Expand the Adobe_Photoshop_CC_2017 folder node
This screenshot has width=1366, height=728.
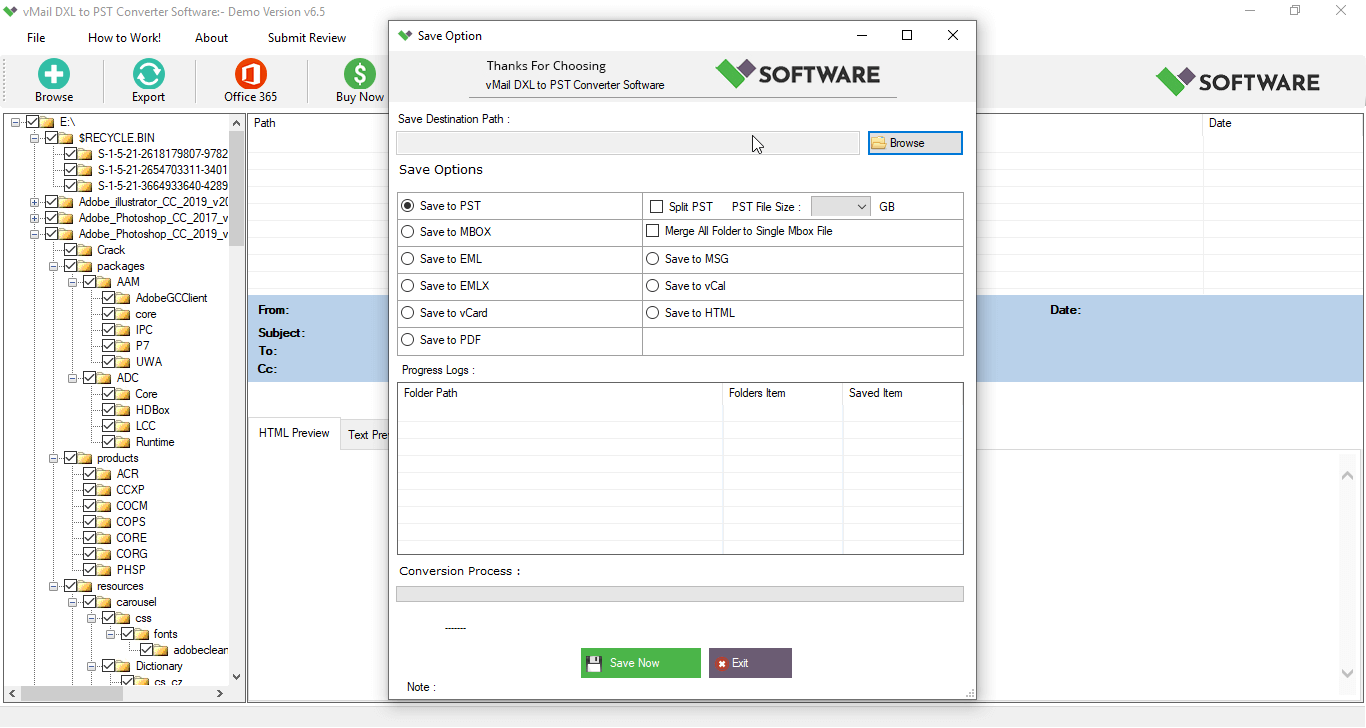tap(36, 218)
